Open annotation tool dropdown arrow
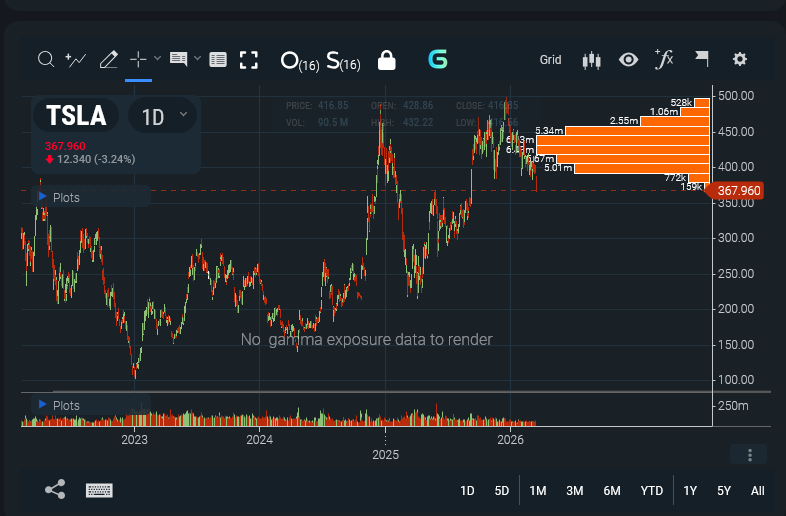Image resolution: width=786 pixels, height=516 pixels. (x=198, y=58)
